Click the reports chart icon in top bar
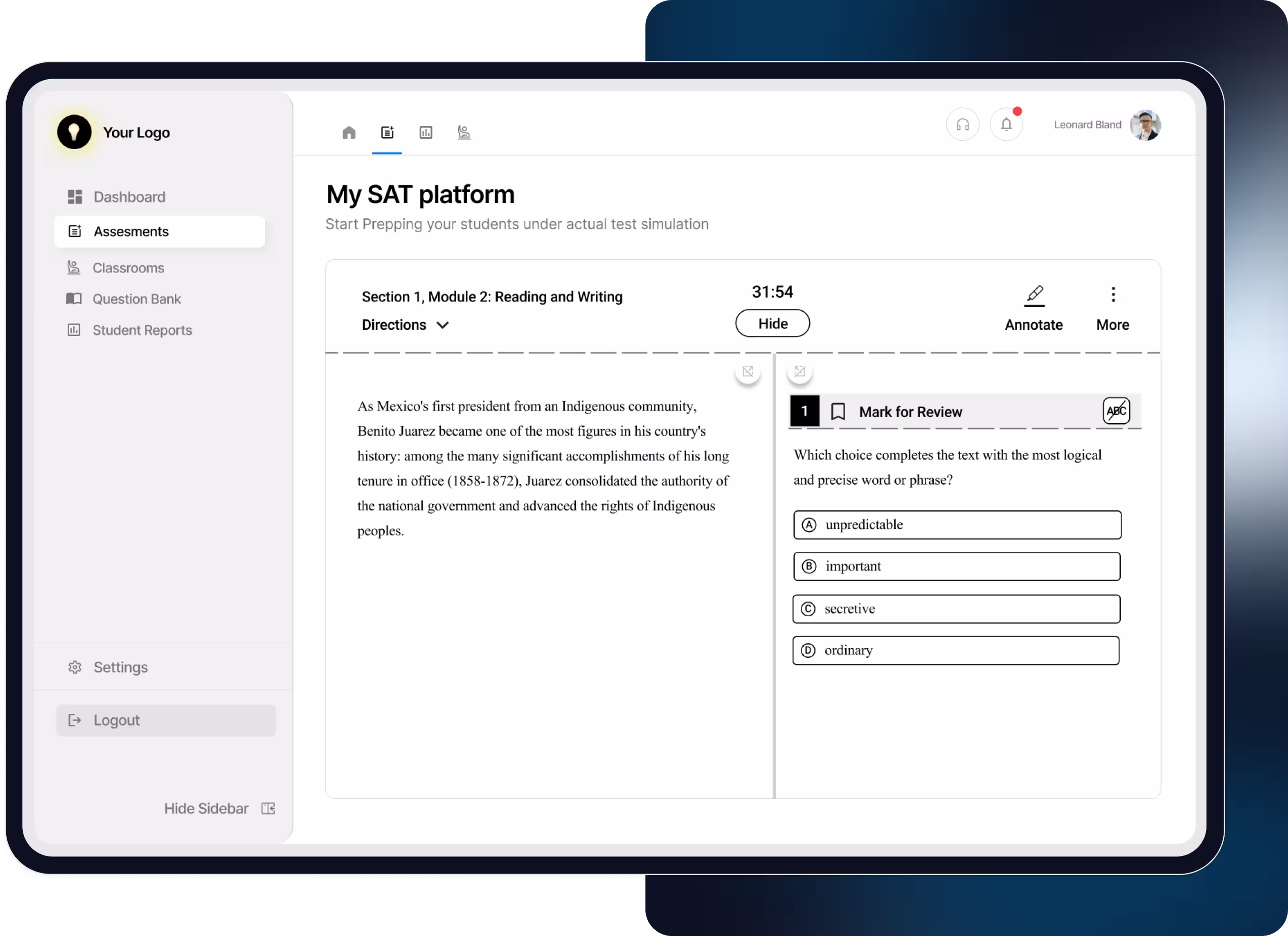Image resolution: width=1288 pixels, height=936 pixels. coord(425,132)
